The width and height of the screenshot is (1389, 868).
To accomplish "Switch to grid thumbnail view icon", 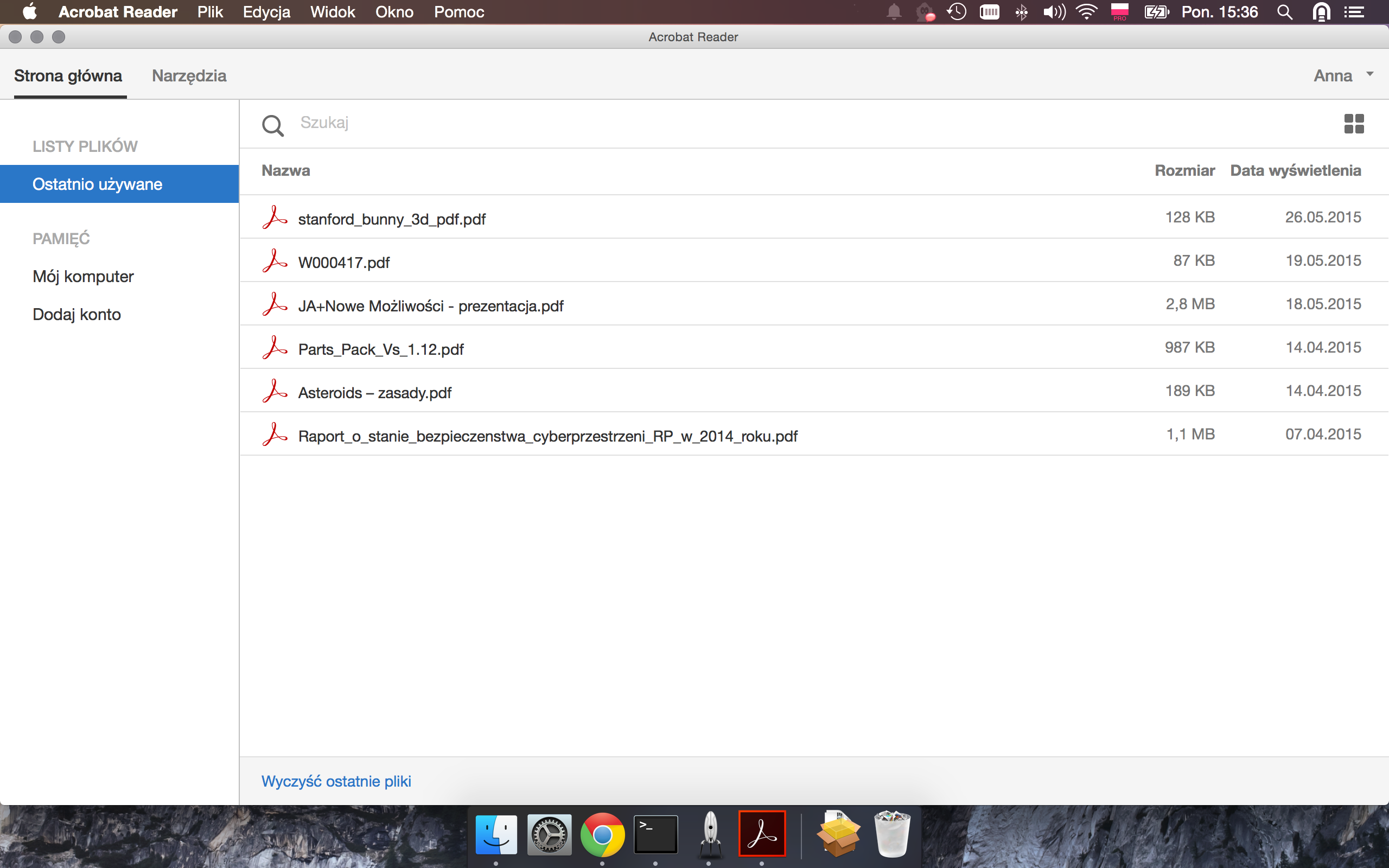I will click(1353, 124).
